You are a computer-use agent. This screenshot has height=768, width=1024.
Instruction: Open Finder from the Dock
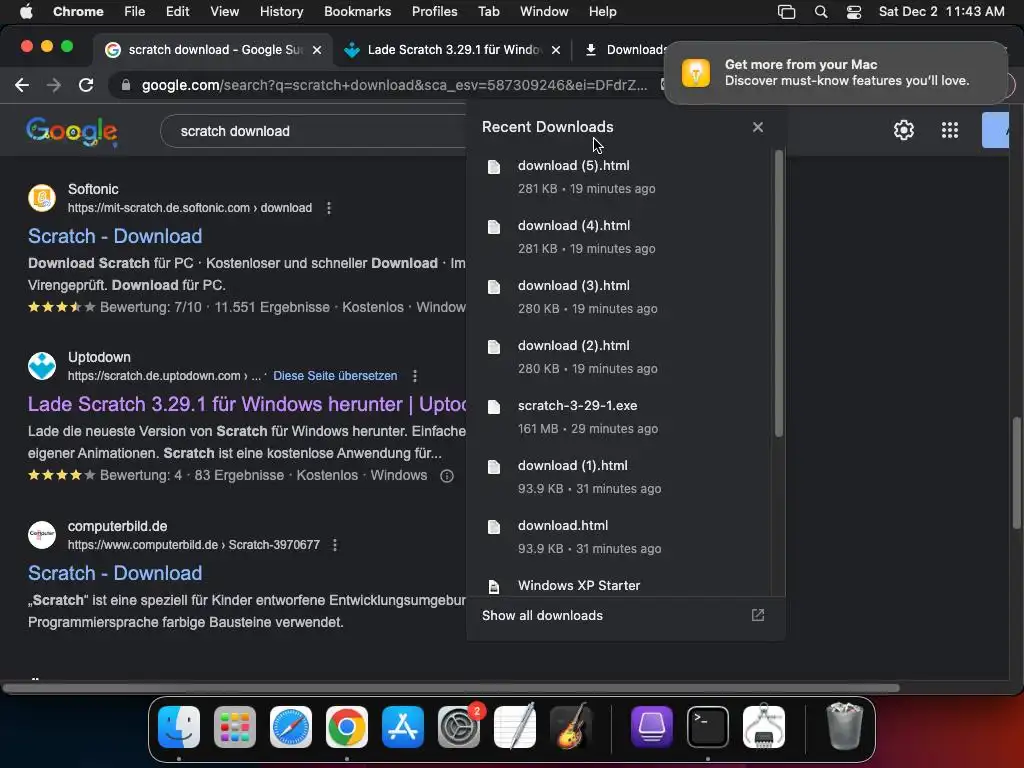click(x=179, y=727)
